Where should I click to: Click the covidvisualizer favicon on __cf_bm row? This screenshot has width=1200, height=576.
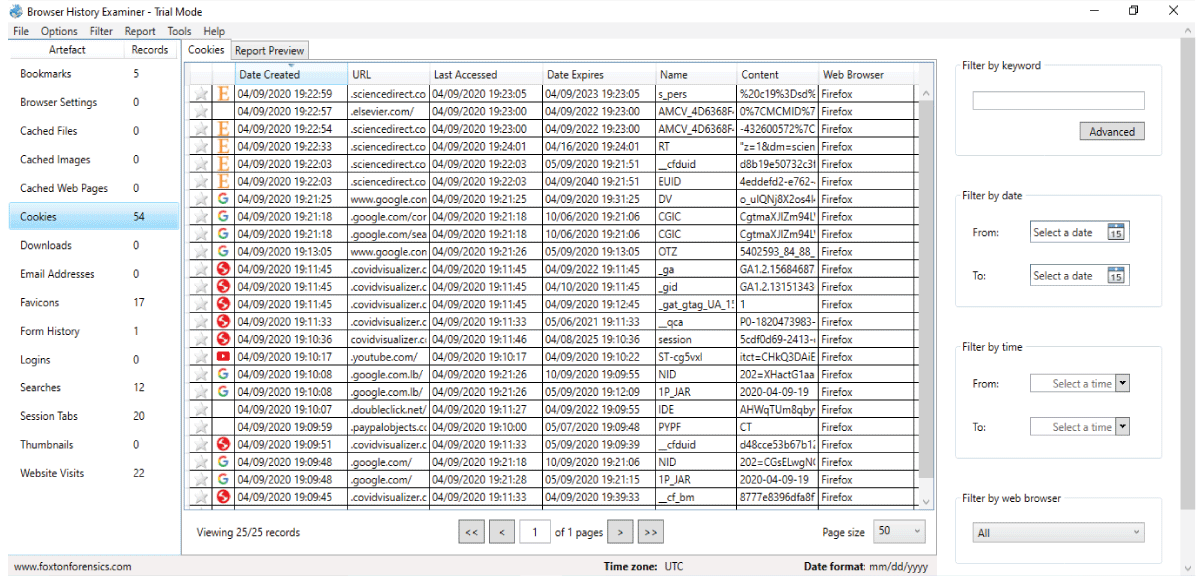[x=223, y=496]
